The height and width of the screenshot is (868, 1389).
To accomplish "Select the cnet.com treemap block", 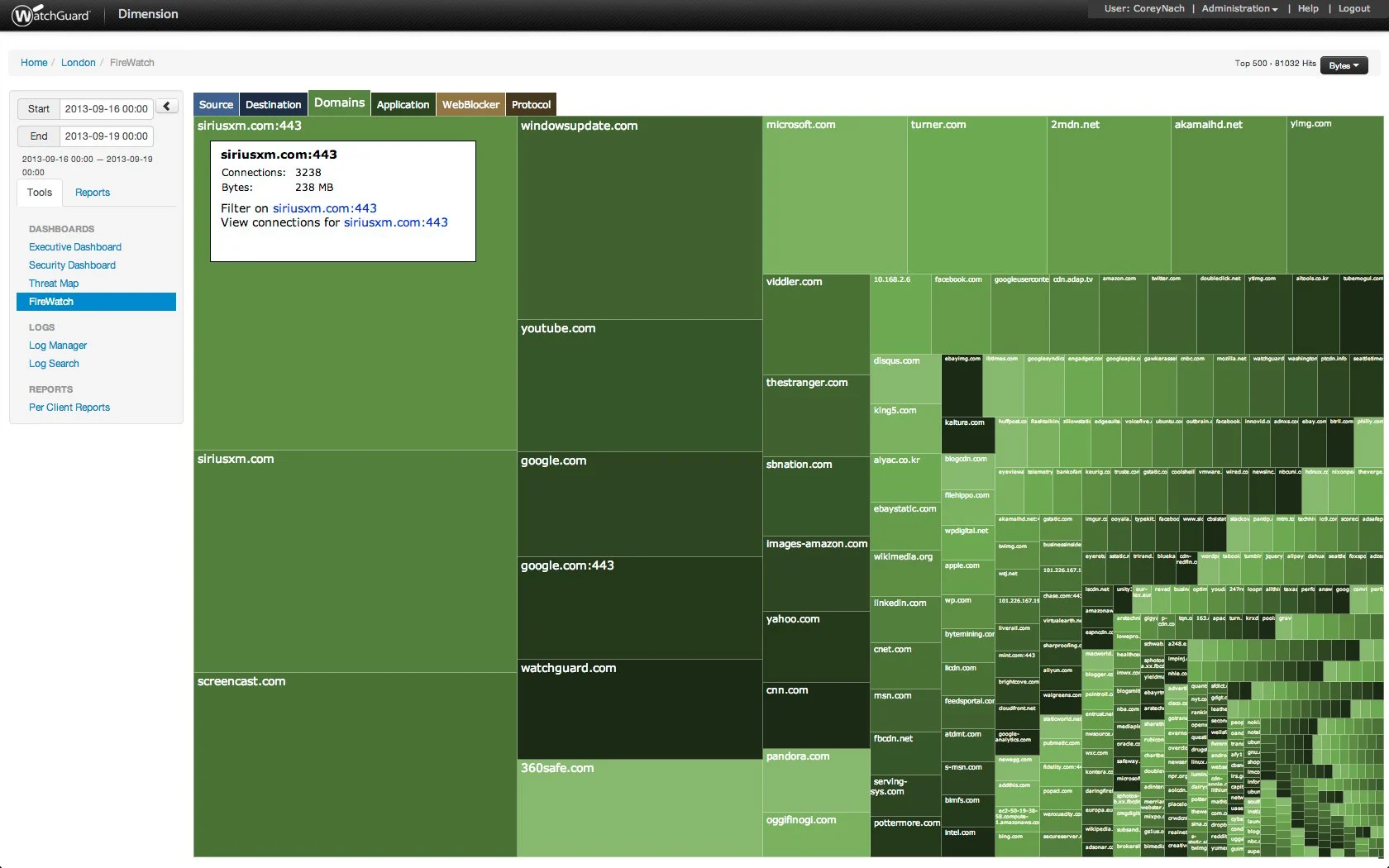I will click(905, 665).
